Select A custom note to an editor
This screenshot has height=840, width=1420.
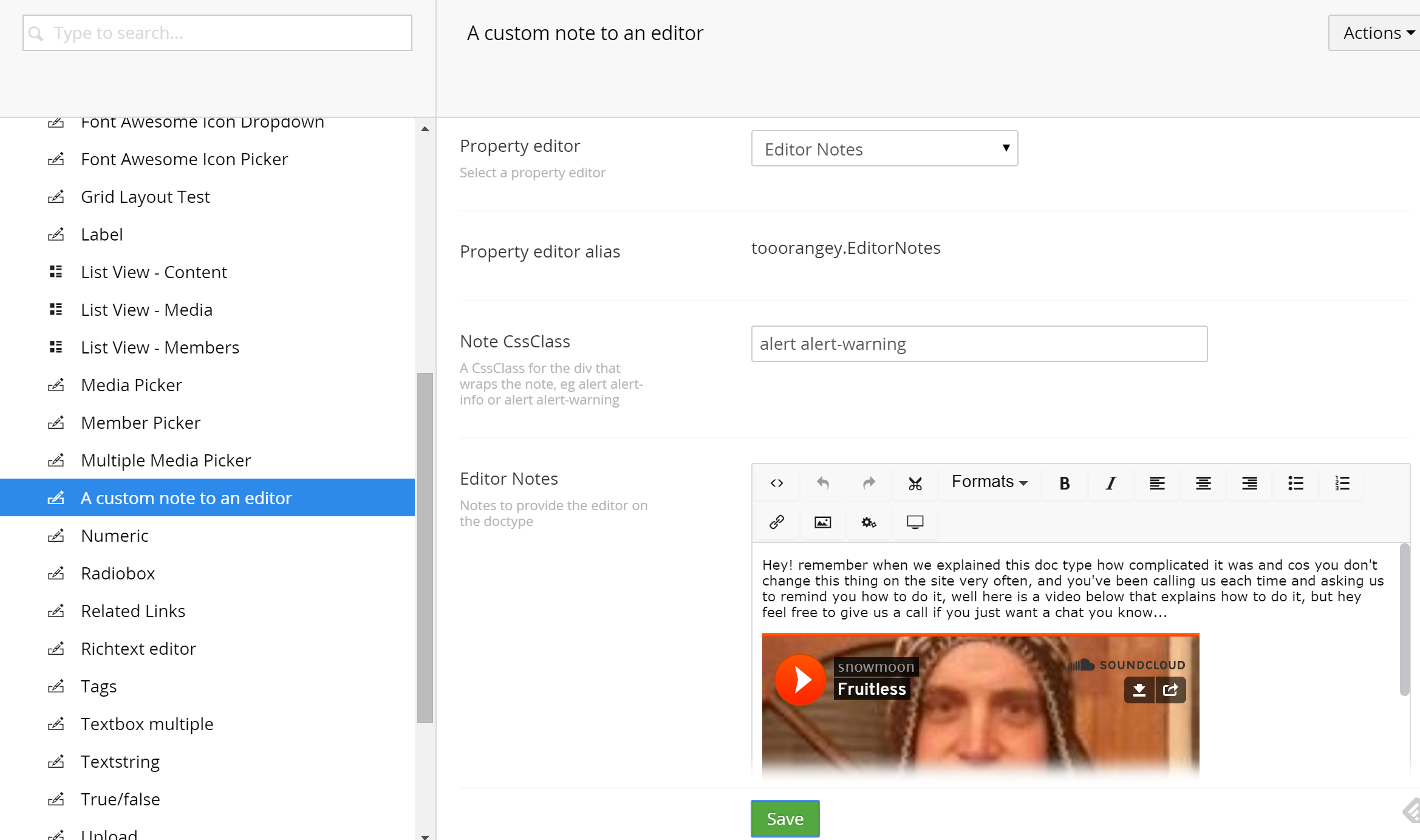point(207,497)
